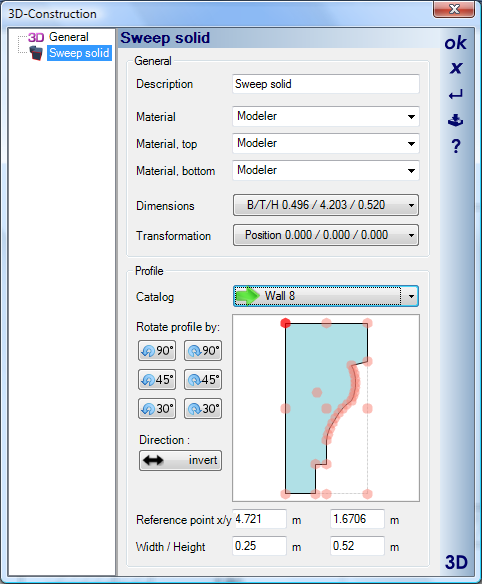Confirm dialog with the ok icon
This screenshot has height=584, width=482.
[455, 43]
